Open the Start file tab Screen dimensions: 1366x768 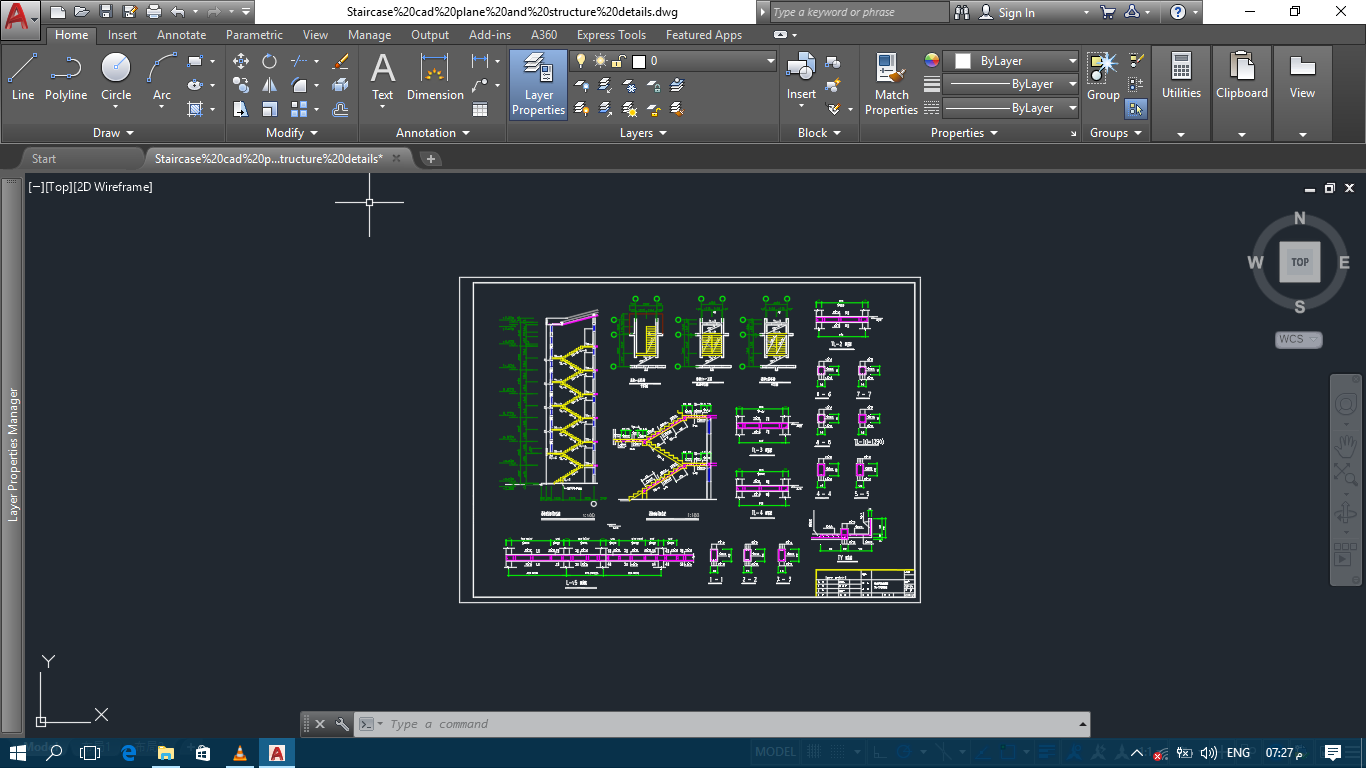(44, 159)
